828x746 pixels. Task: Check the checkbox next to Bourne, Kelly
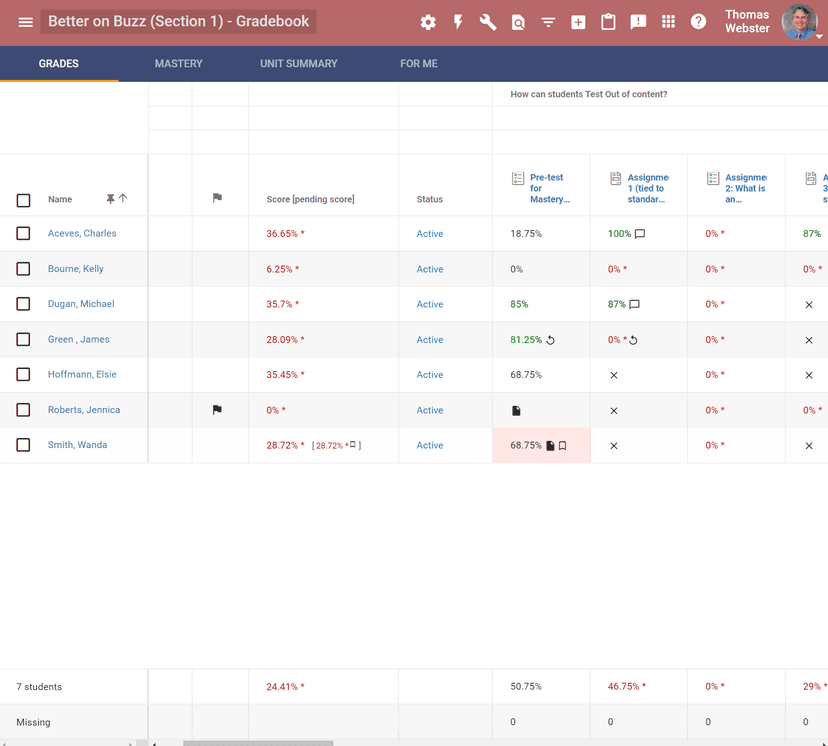(x=23, y=268)
